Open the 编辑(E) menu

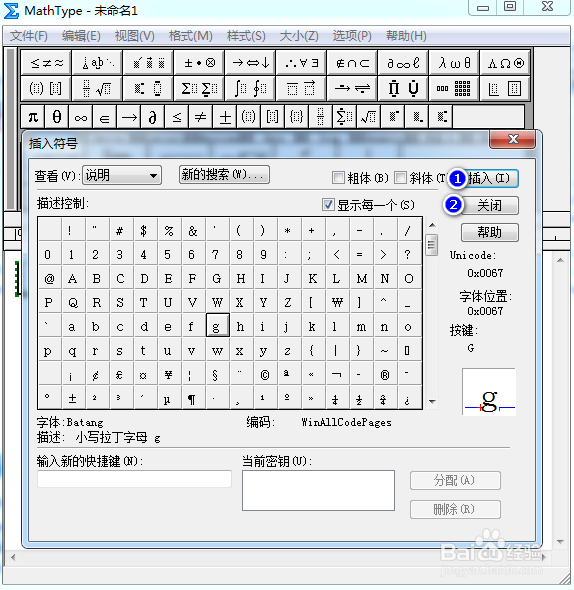(x=81, y=36)
